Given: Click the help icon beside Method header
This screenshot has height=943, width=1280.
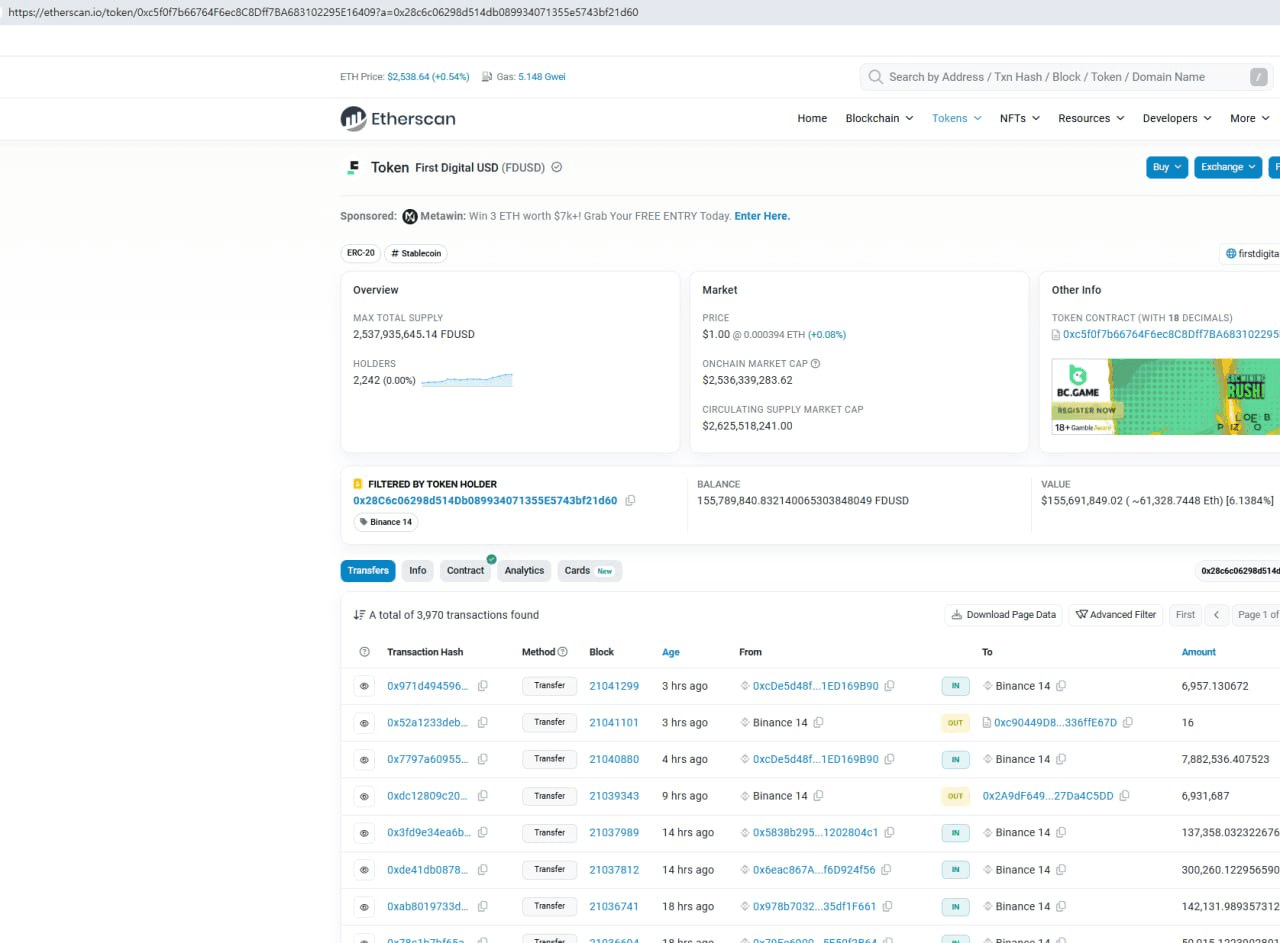Looking at the screenshot, I should (x=562, y=652).
